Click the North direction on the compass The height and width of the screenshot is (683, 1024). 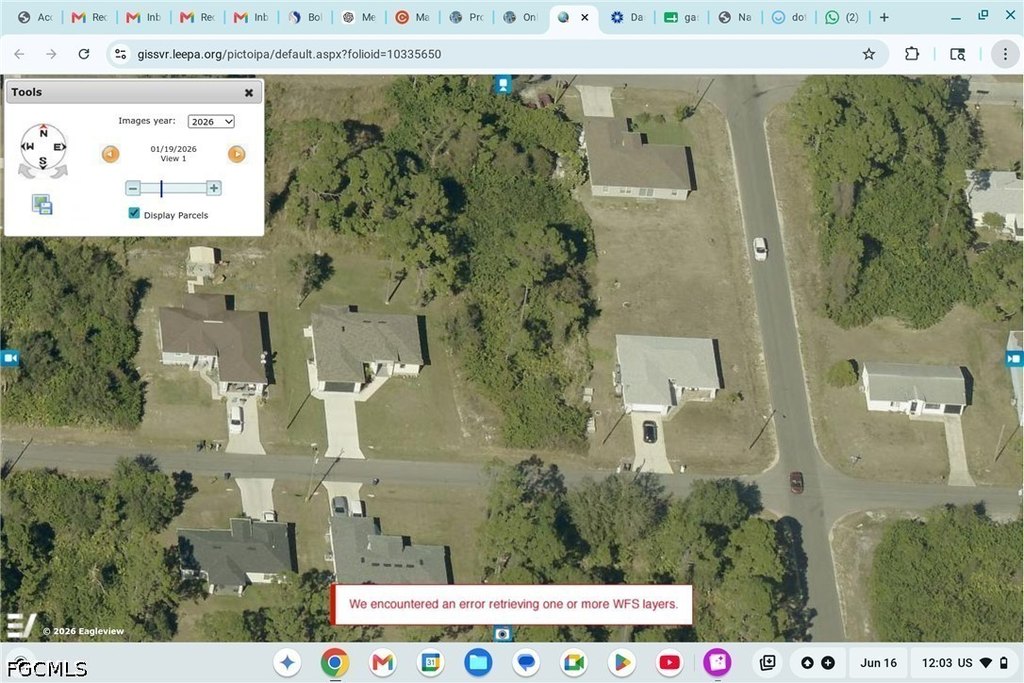pyautogui.click(x=43, y=132)
